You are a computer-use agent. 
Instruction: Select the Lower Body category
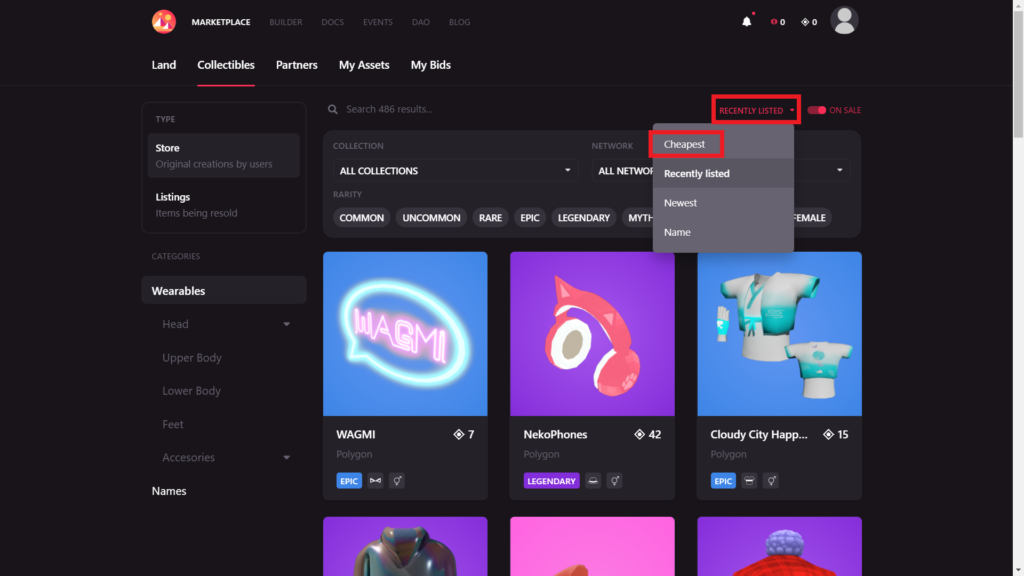pos(191,391)
